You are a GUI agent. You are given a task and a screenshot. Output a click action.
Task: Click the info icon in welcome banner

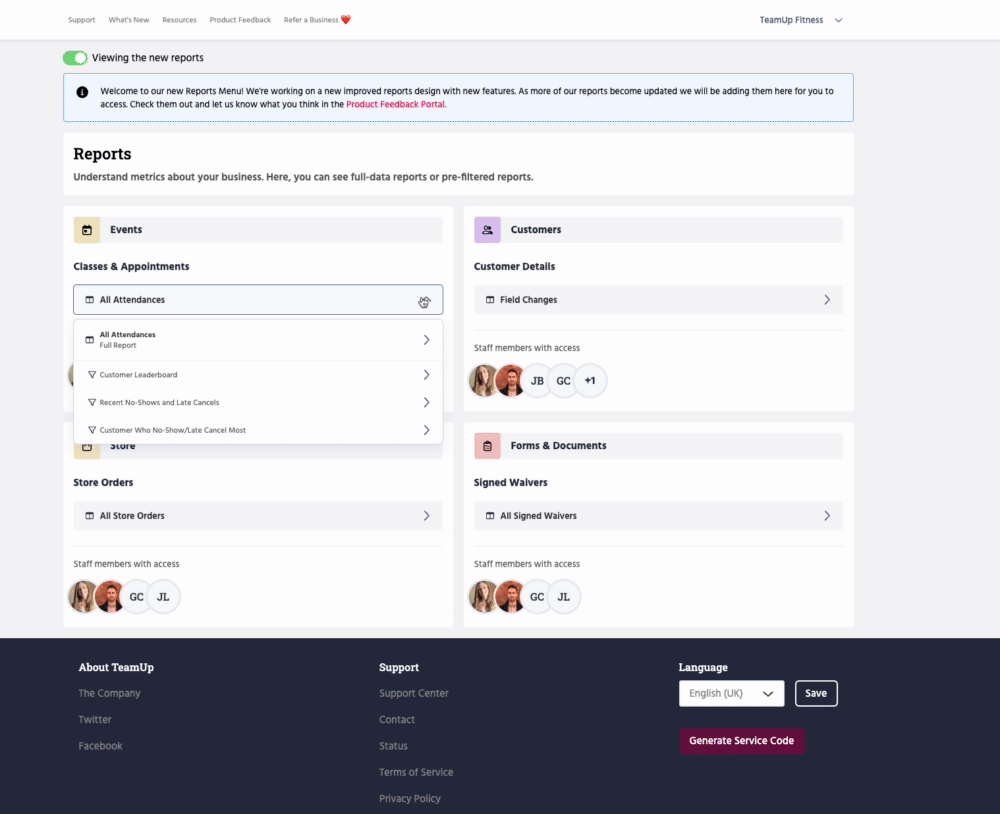pyautogui.click(x=82, y=91)
